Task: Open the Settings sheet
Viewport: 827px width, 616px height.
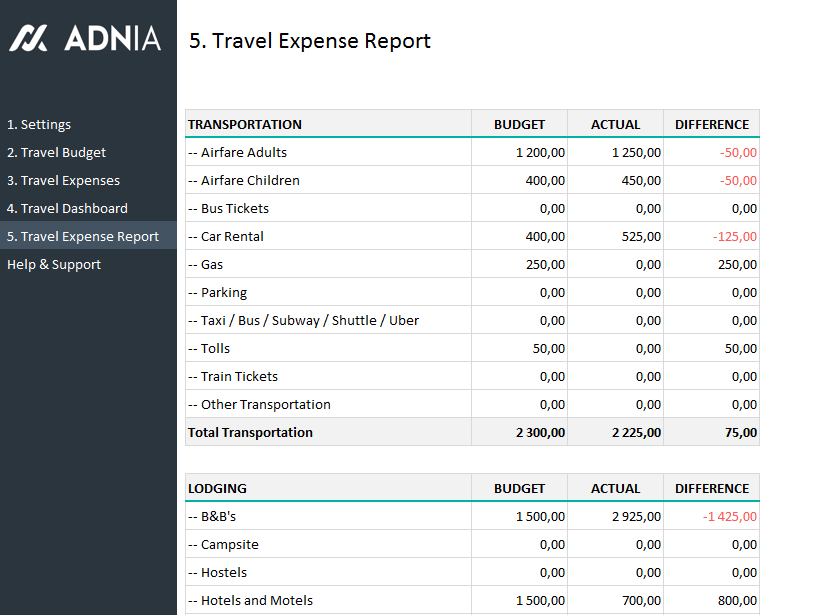Action: pos(39,125)
